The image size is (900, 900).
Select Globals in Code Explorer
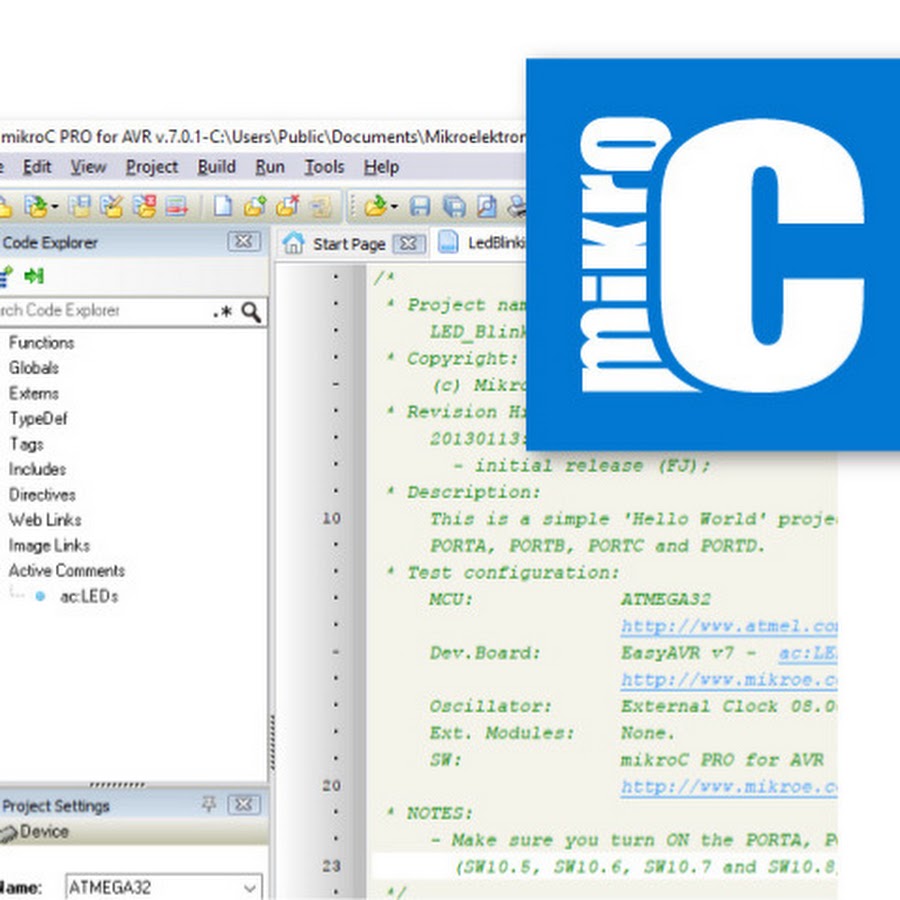[x=34, y=368]
